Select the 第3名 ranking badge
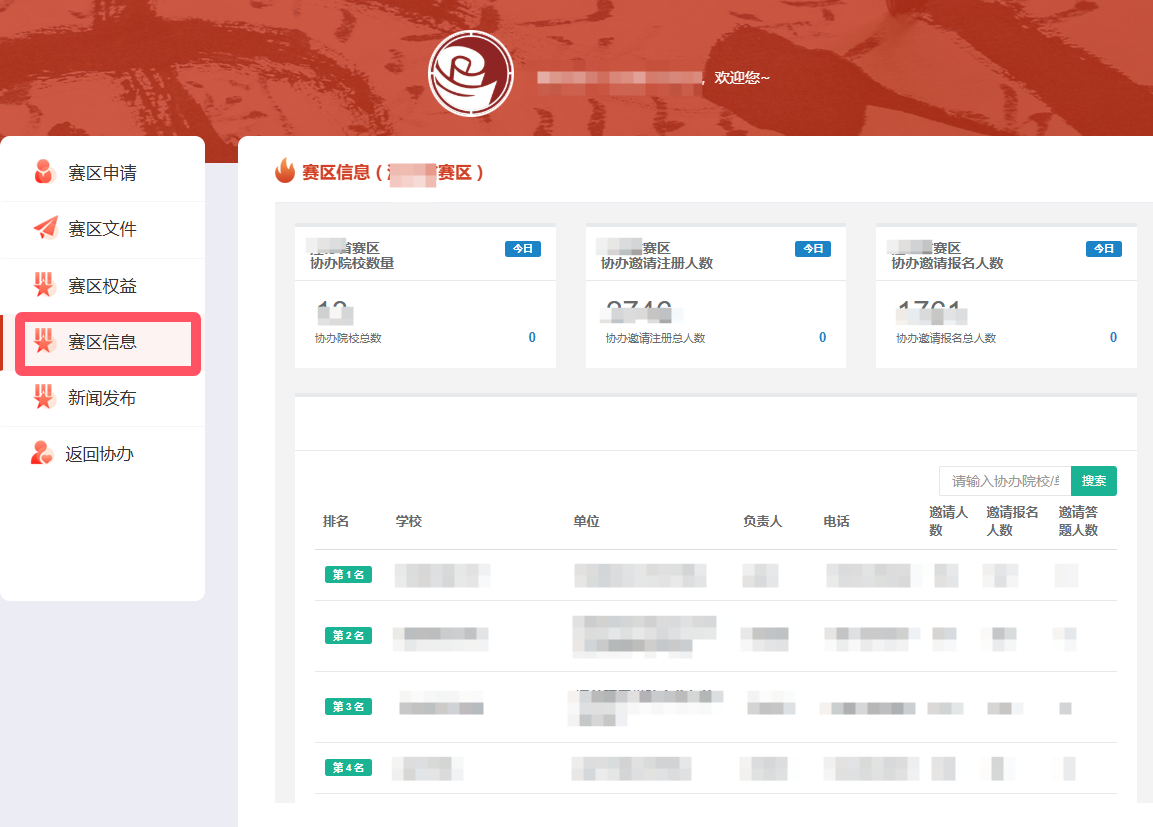This screenshot has width=1153, height=827. [348, 707]
